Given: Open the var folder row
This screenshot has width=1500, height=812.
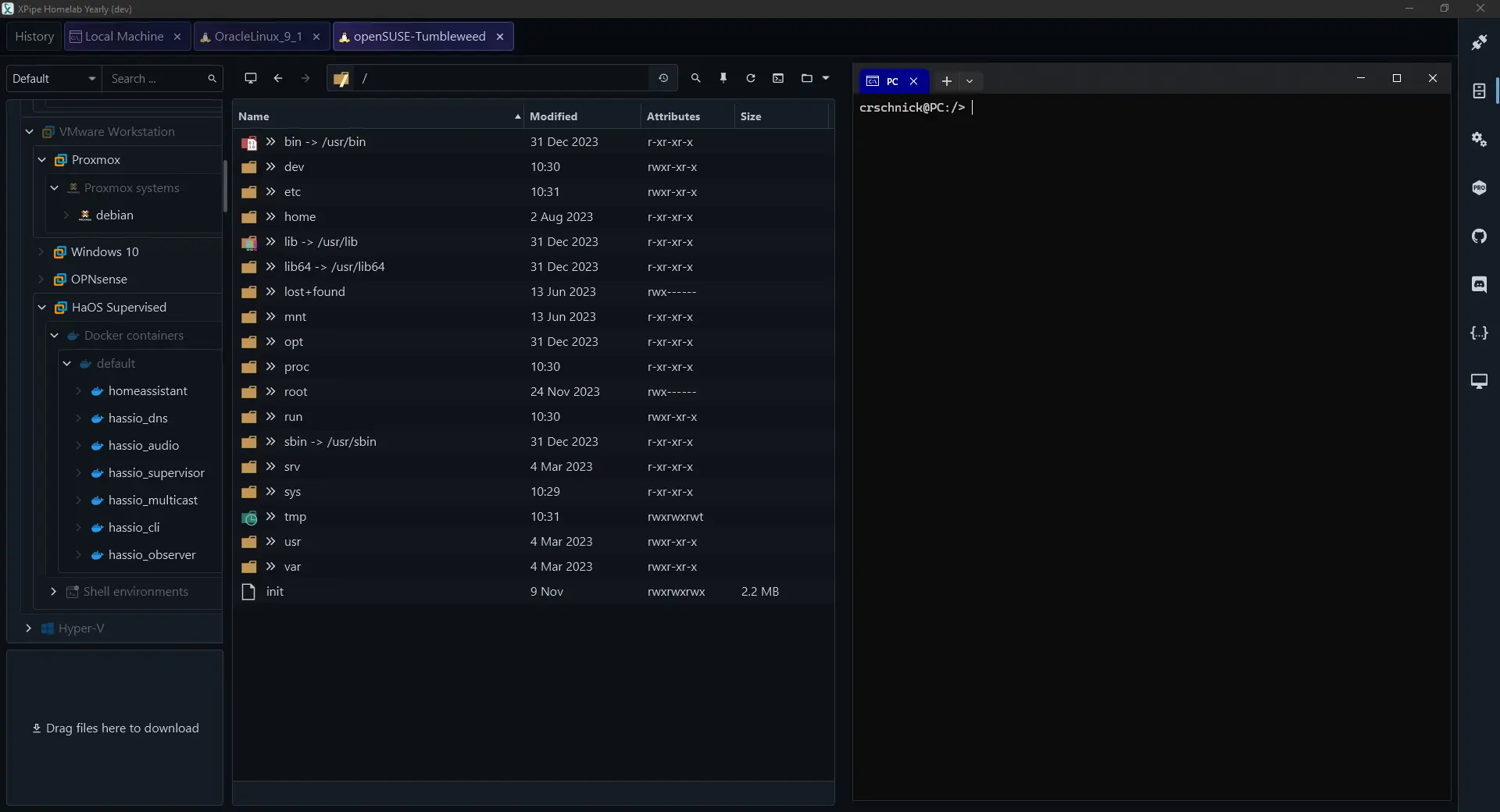Looking at the screenshot, I should (x=534, y=567).
